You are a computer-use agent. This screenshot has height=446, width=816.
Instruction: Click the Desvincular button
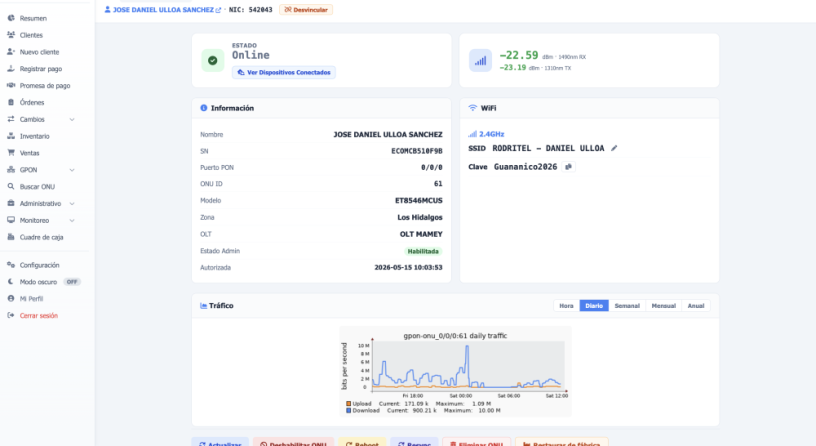(x=306, y=10)
